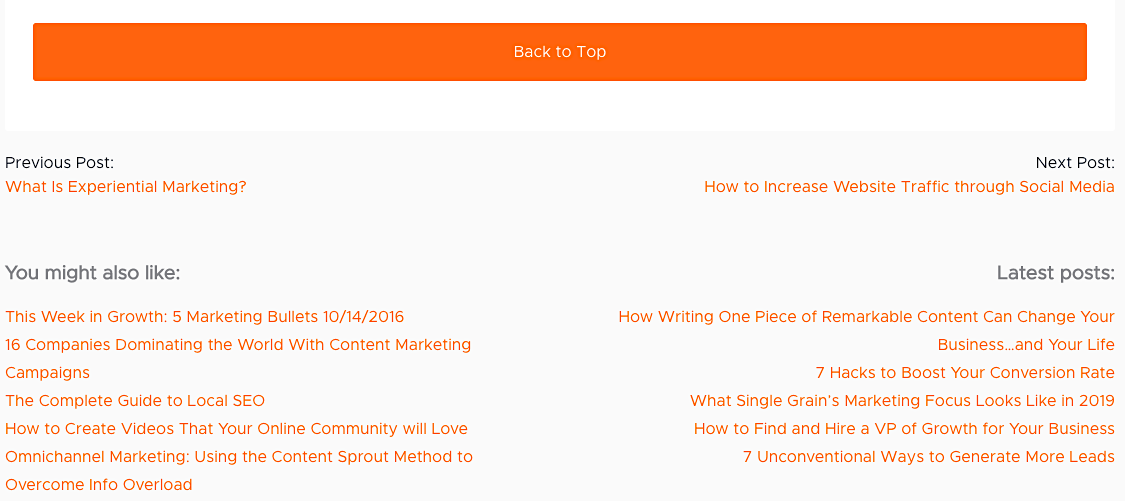
Task: Open next post about increasing website traffic
Action: 909,187
